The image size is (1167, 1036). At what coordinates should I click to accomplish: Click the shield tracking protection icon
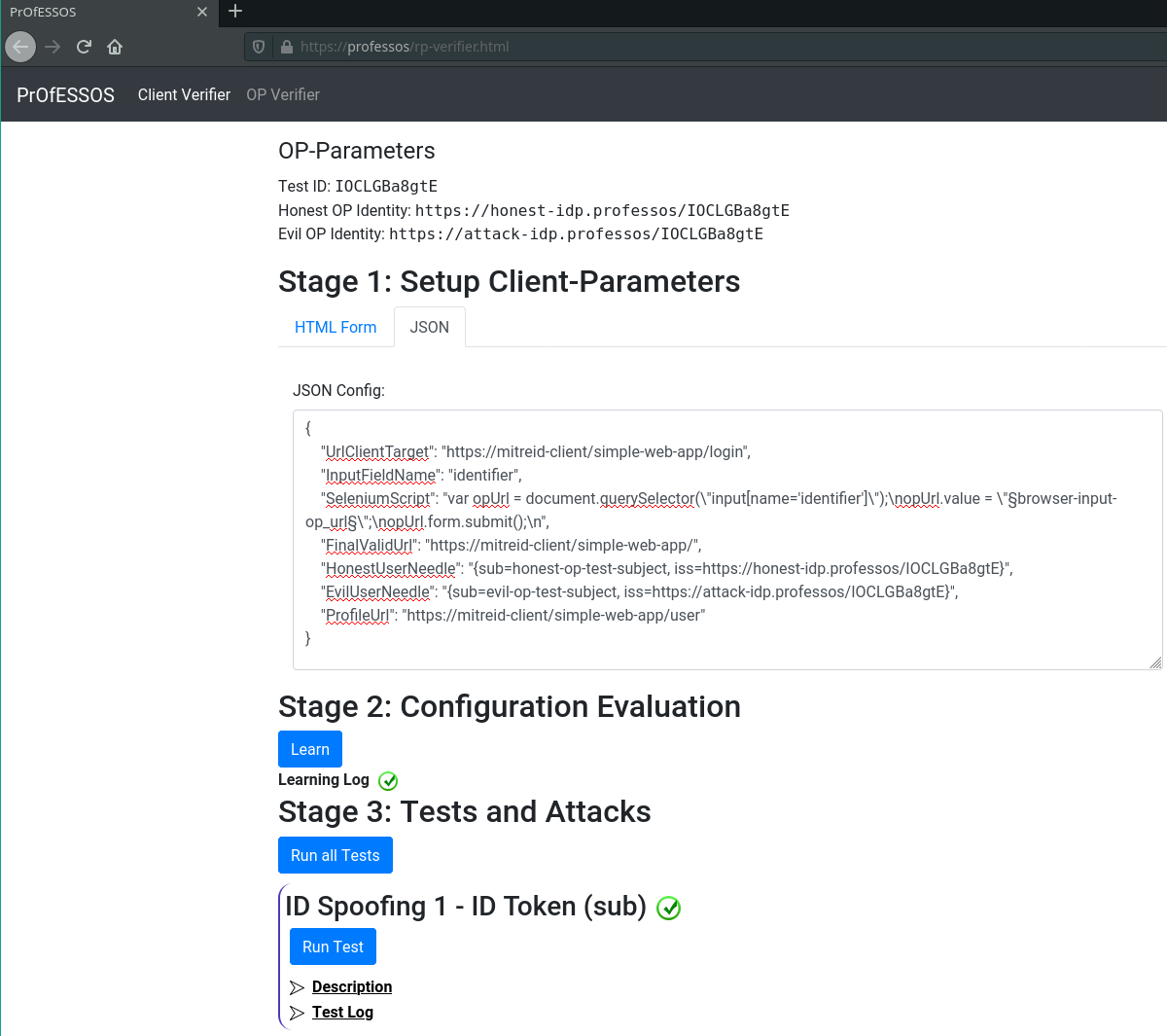(259, 47)
